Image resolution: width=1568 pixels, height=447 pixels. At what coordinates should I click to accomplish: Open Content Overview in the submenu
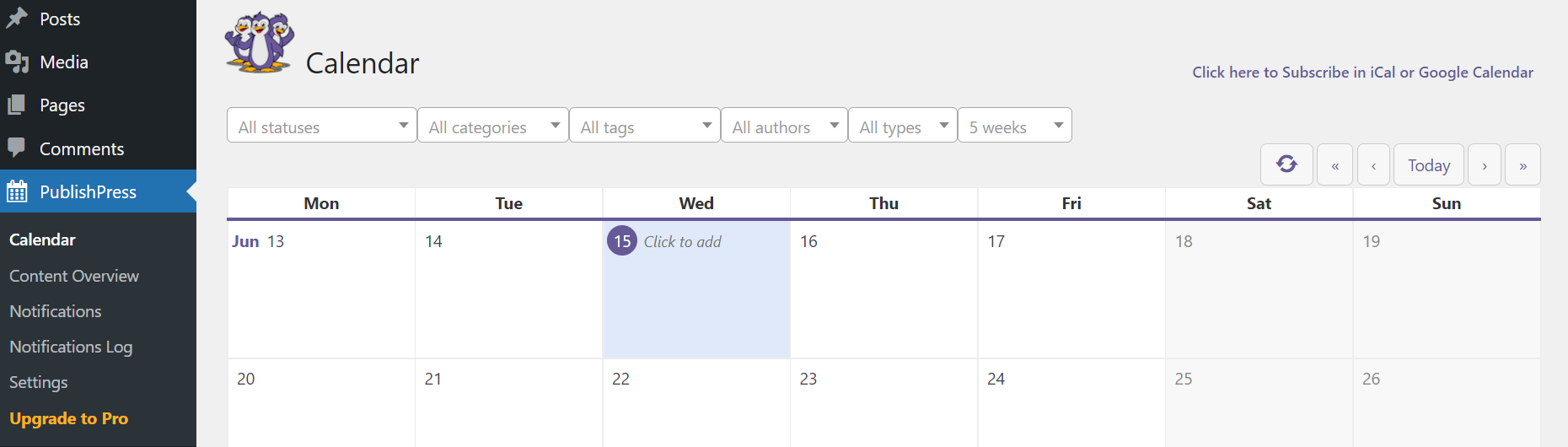pyautogui.click(x=74, y=276)
